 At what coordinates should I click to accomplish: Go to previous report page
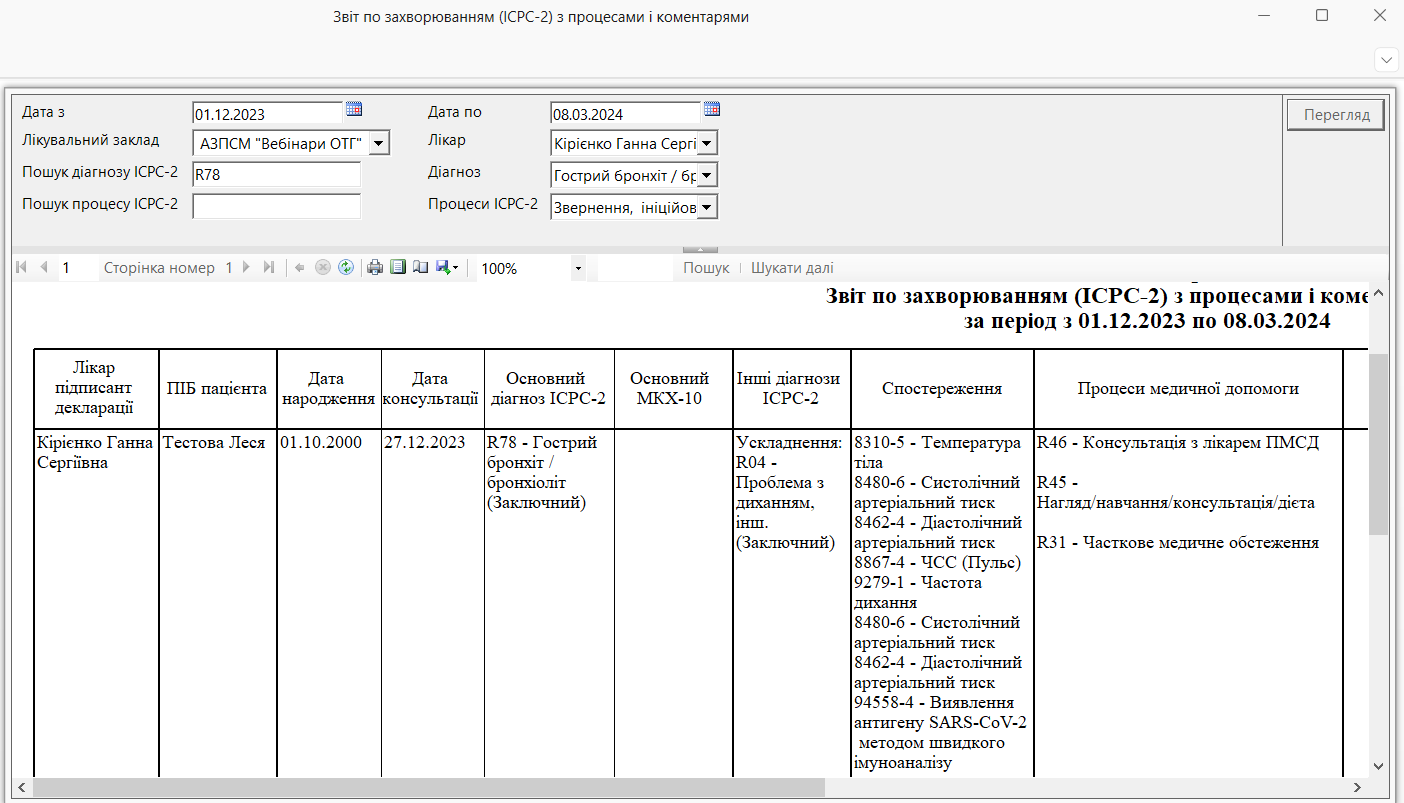tap(43, 268)
